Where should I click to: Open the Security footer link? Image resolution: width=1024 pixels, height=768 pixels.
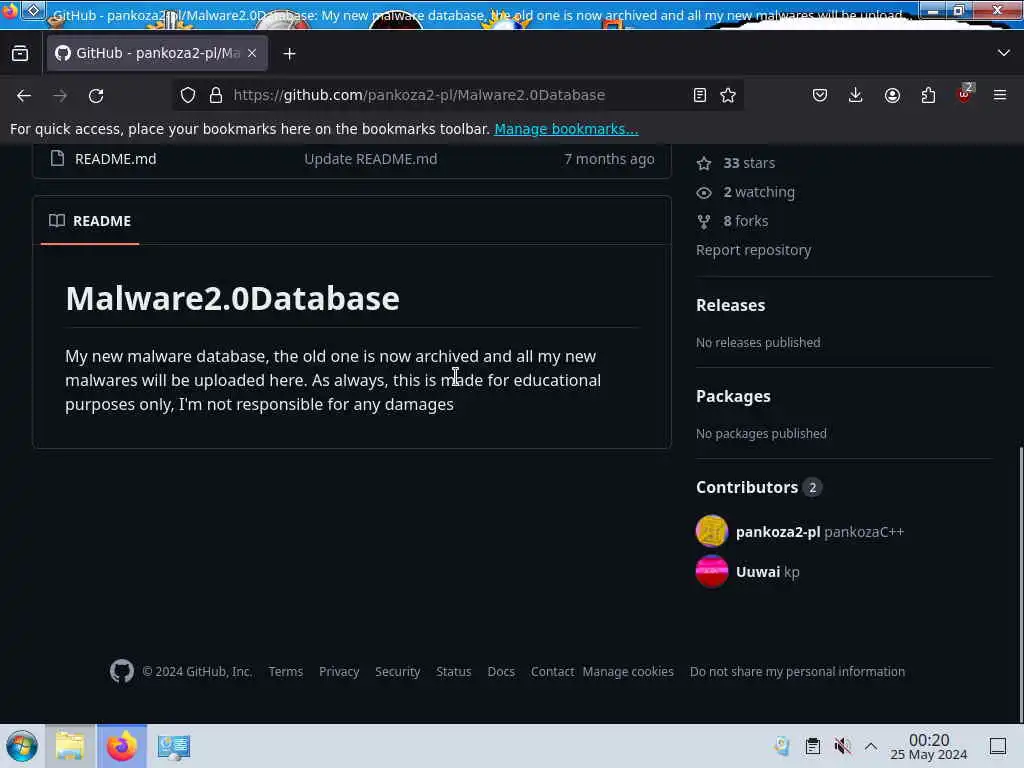click(x=398, y=671)
